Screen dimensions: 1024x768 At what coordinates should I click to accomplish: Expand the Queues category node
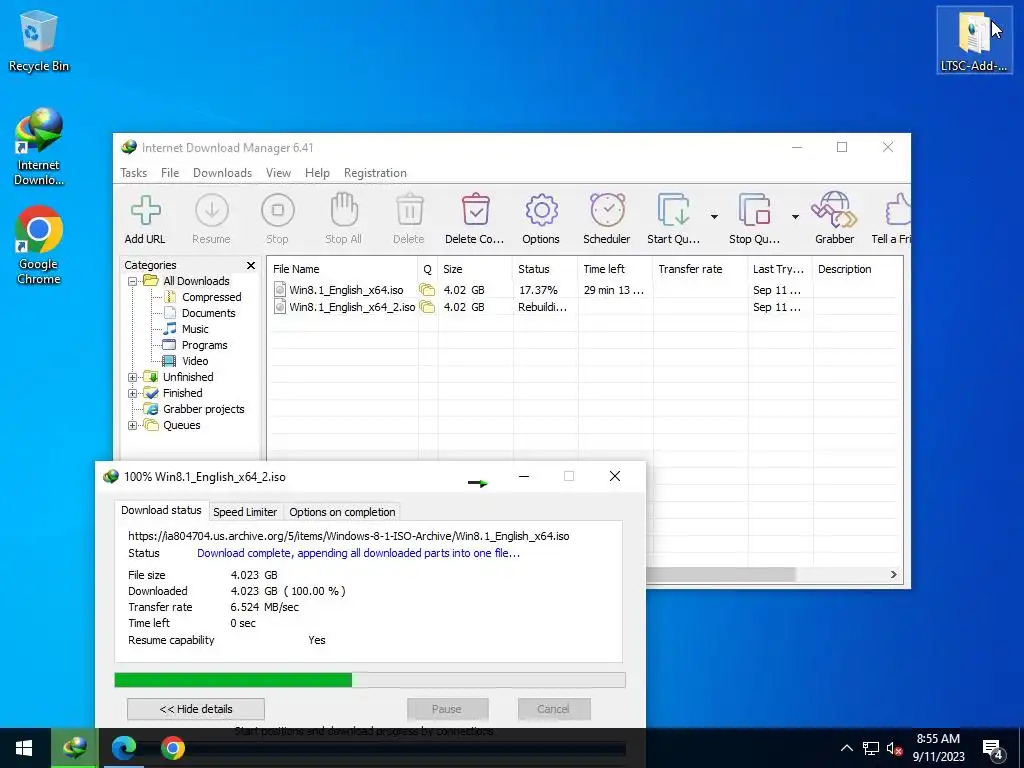(133, 425)
